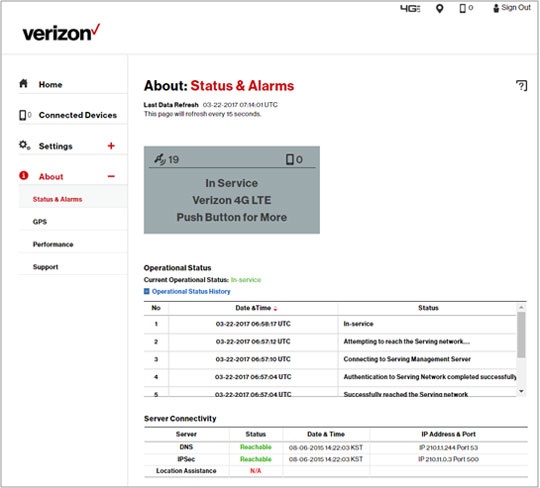540x488 pixels.
Task: Go to the Home menu item
Action: (x=50, y=85)
